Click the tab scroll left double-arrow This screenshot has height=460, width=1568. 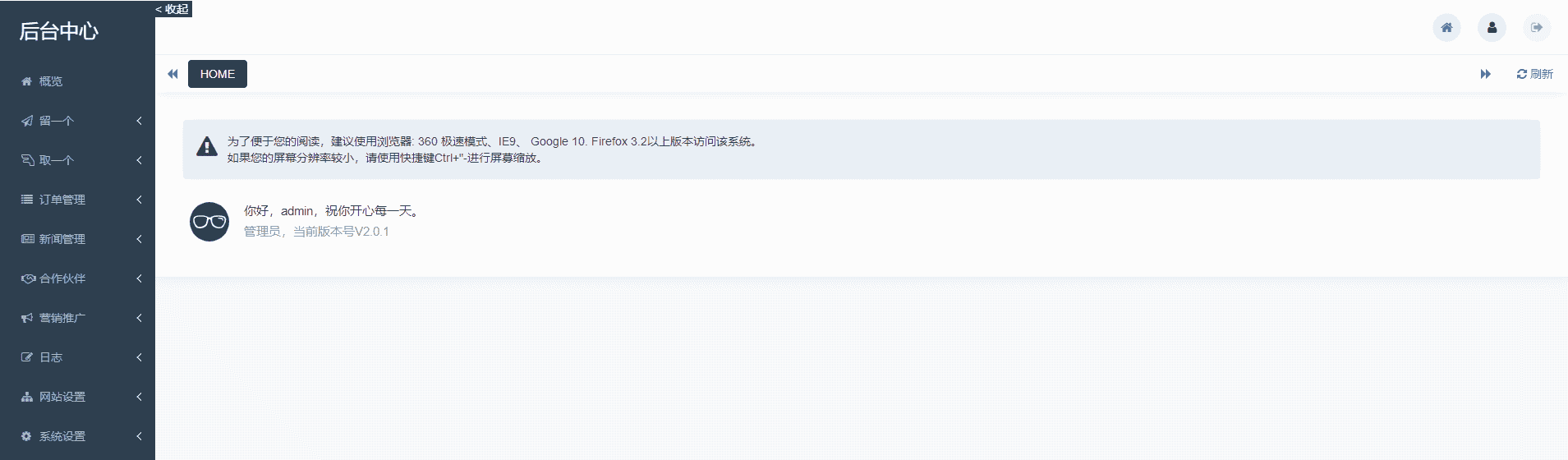tap(172, 74)
